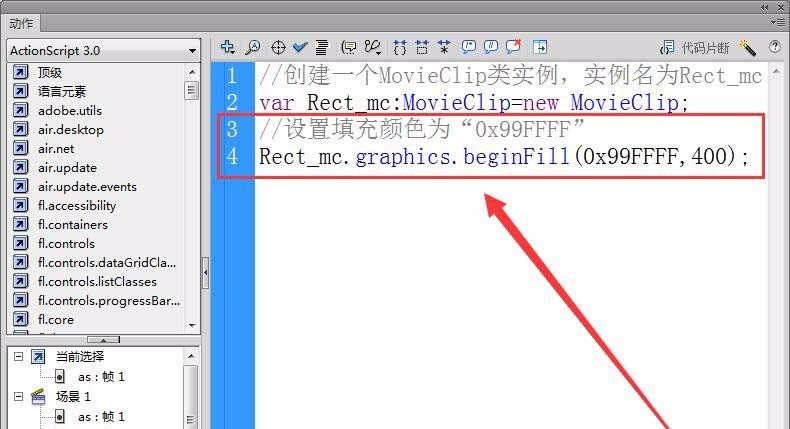Click line number 4 in gutter
The height and width of the screenshot is (429, 790).
pos(232,156)
